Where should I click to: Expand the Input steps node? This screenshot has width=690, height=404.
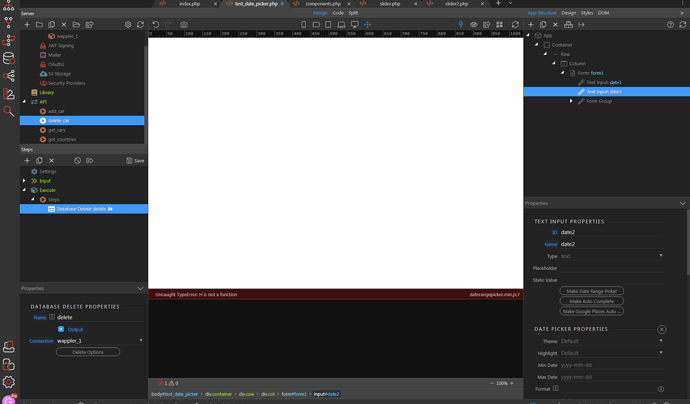(x=24, y=181)
